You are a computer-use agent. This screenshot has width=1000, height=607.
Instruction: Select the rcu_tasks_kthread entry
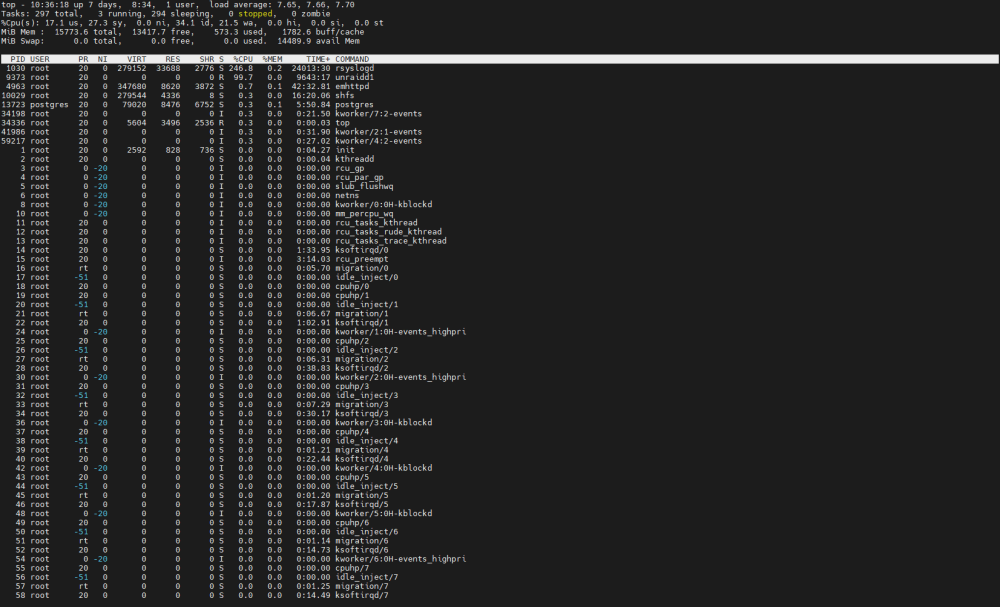[x=376, y=223]
